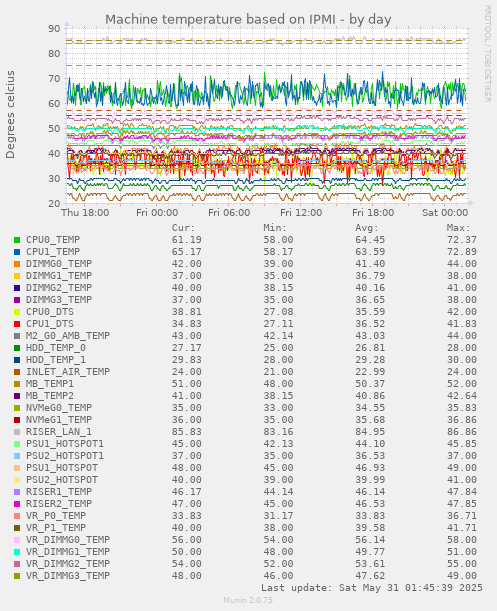The height and width of the screenshot is (611, 497).
Task: Select the DIMMG0_TEMP legend label
Action: (x=59, y=264)
